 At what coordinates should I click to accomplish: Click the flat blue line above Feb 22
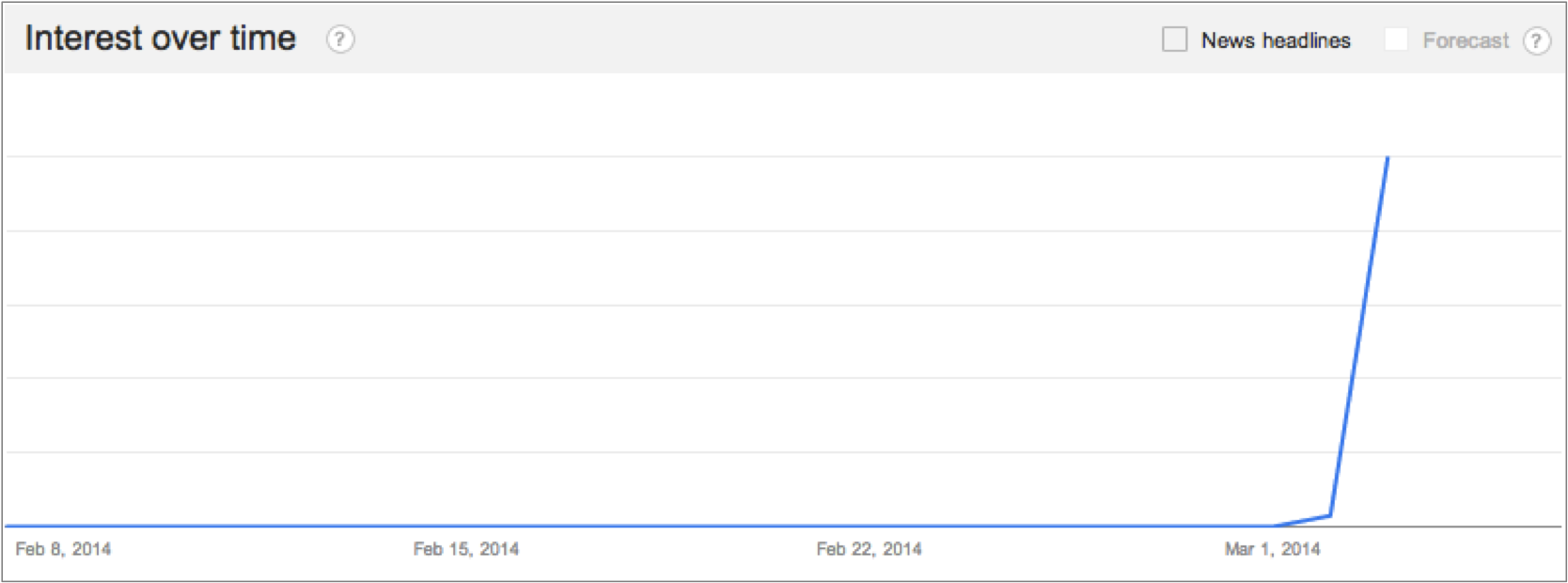(869, 526)
